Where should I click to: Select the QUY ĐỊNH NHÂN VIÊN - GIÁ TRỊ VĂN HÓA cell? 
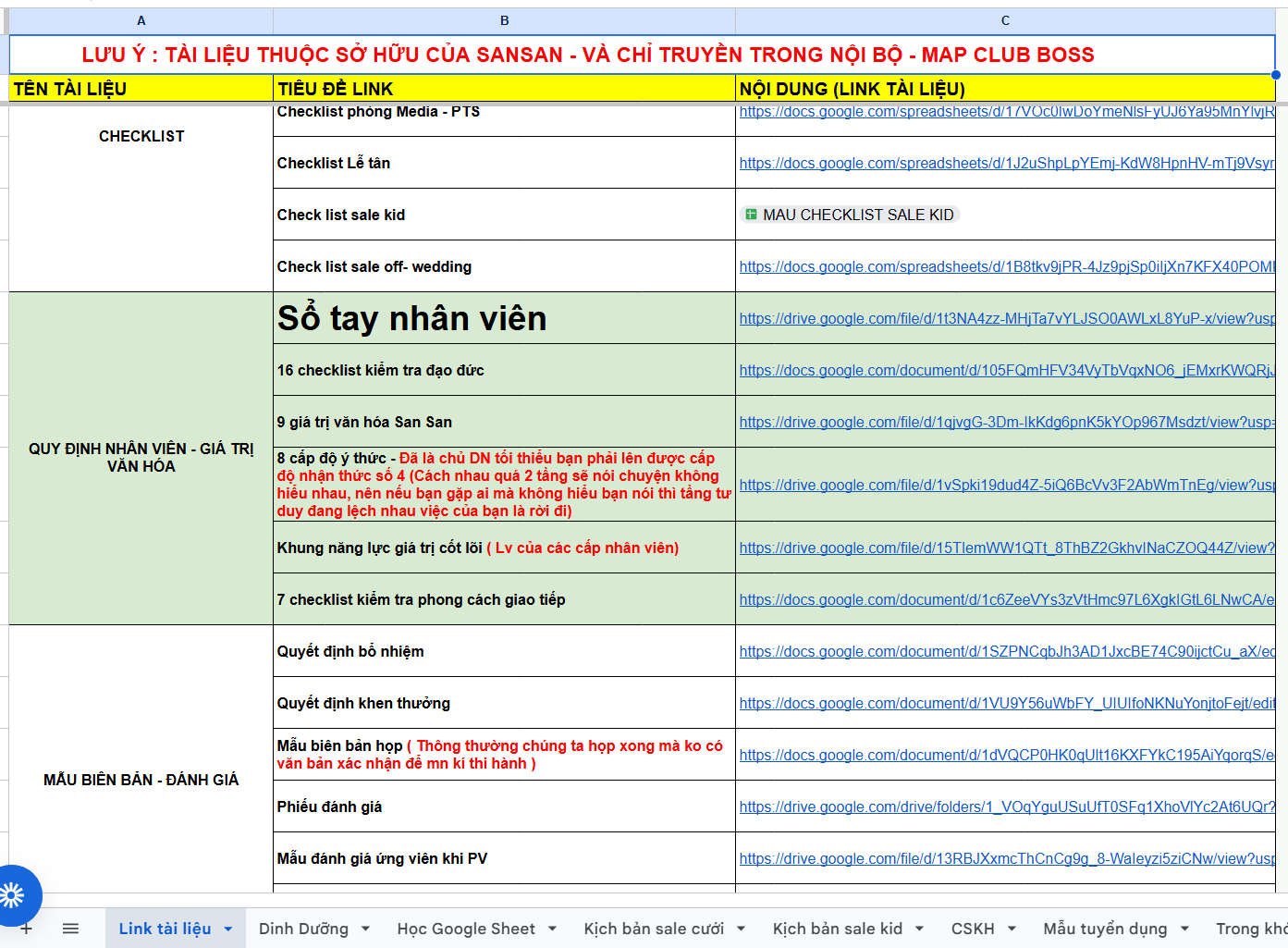(x=141, y=458)
